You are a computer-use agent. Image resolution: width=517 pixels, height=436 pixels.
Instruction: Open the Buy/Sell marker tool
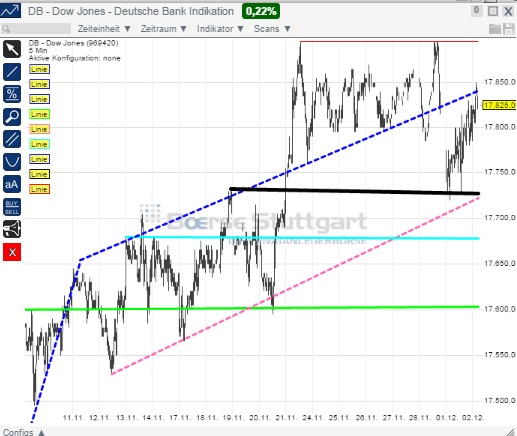click(12, 207)
